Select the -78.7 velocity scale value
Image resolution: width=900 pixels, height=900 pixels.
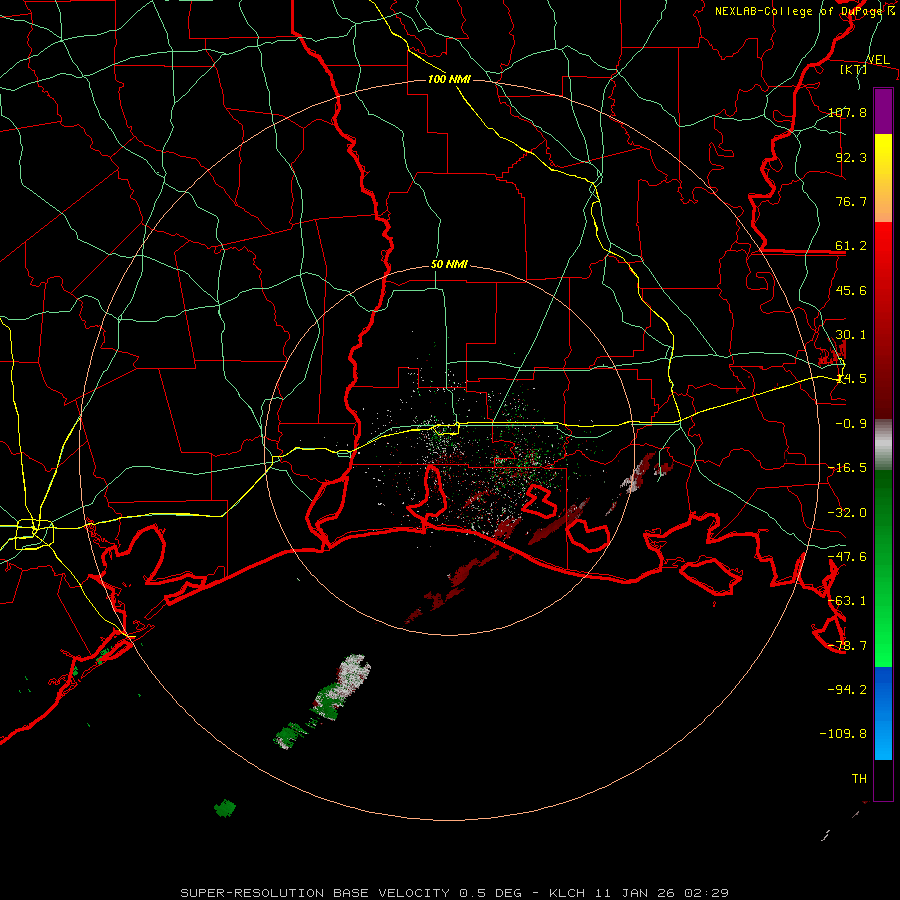(847, 646)
